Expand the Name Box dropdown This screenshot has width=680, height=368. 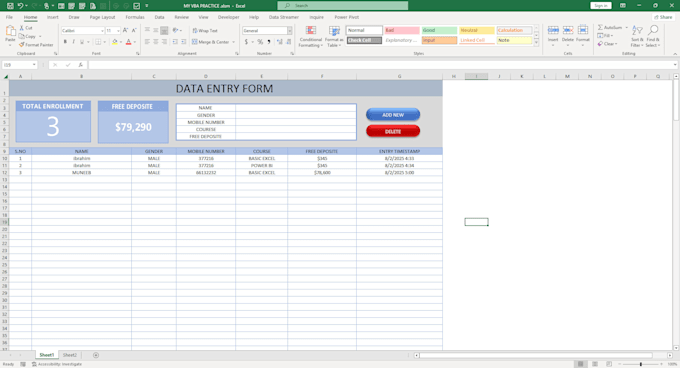[x=34, y=65]
